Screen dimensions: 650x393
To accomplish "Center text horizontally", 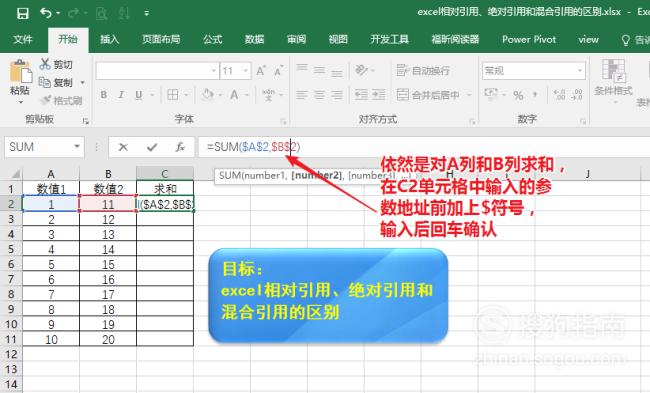I will [319, 95].
